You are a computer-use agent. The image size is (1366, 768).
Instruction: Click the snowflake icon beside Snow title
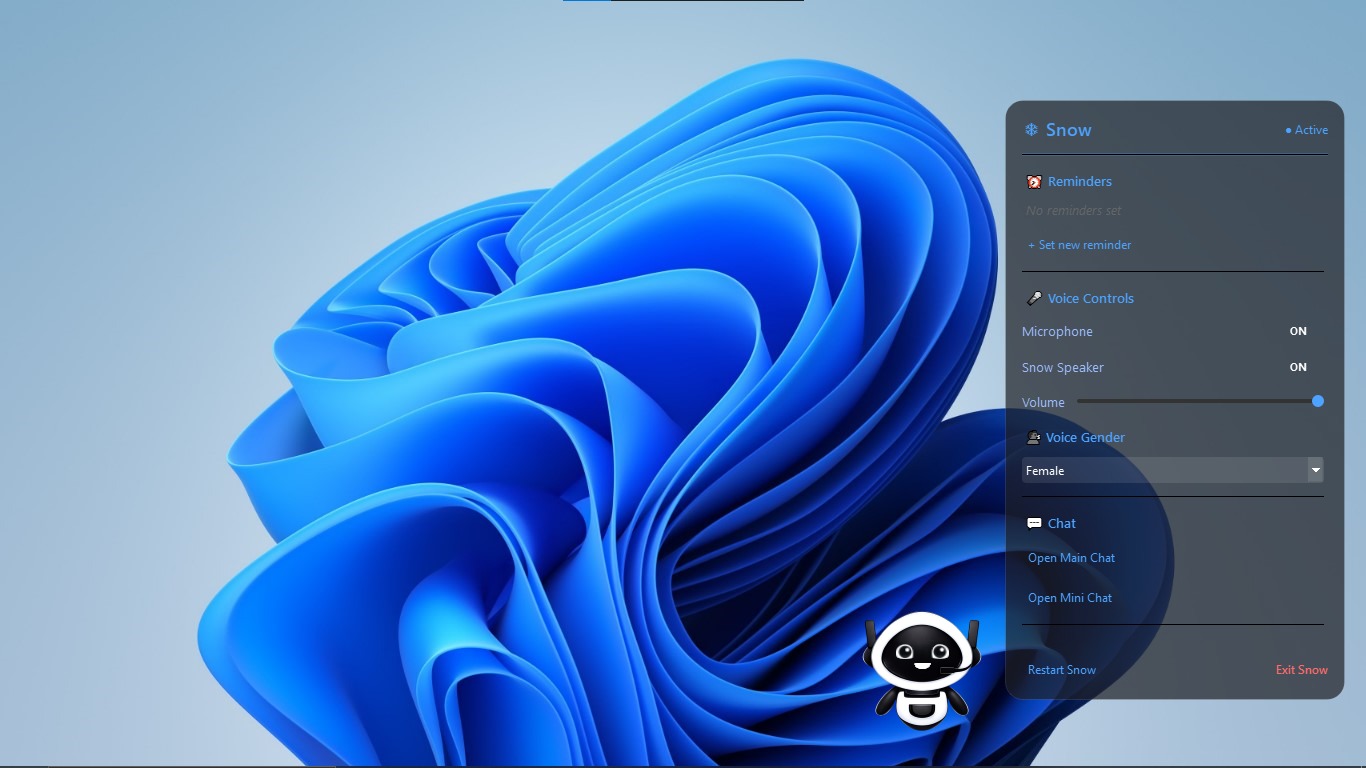(1031, 130)
